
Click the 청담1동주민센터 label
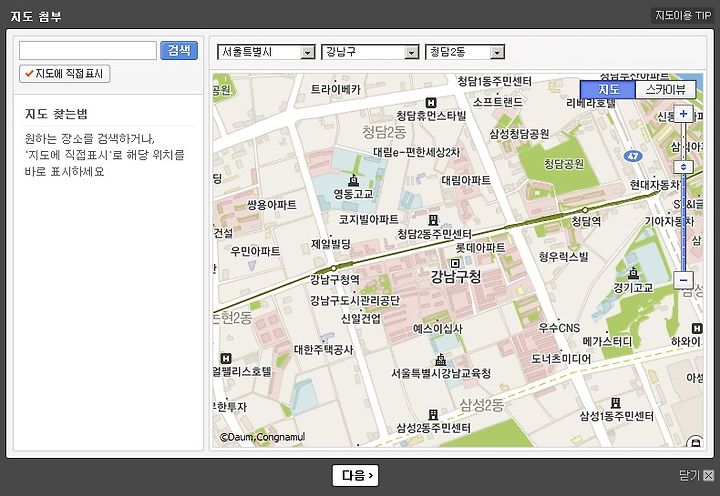(494, 81)
